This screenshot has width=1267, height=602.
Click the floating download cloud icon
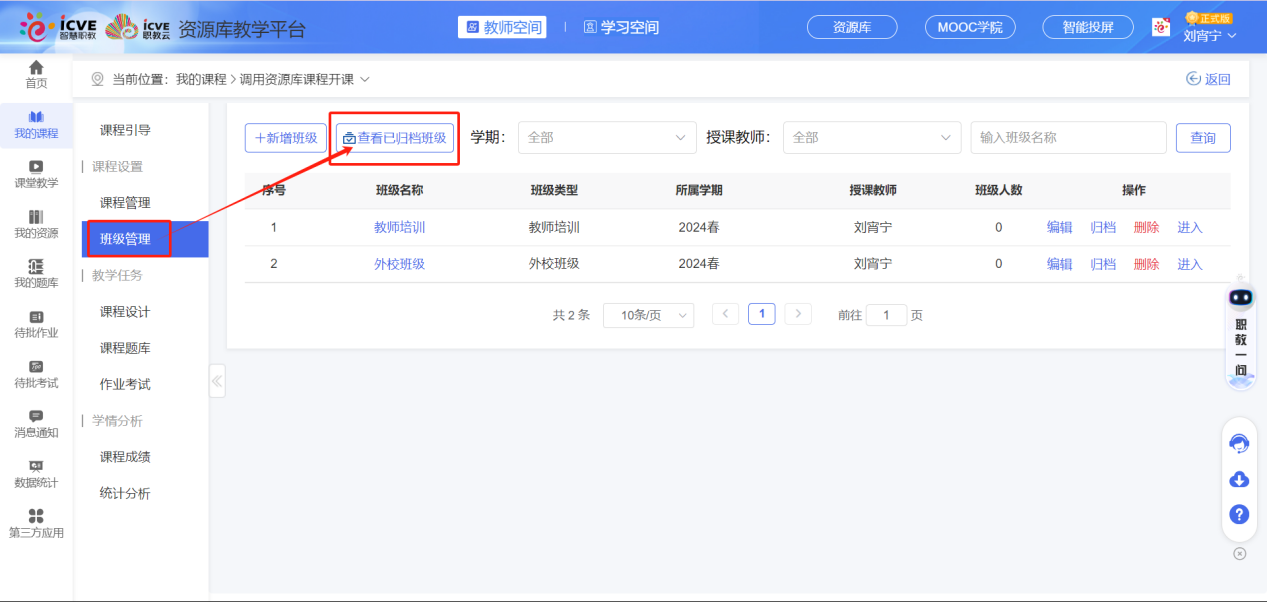click(x=1239, y=480)
